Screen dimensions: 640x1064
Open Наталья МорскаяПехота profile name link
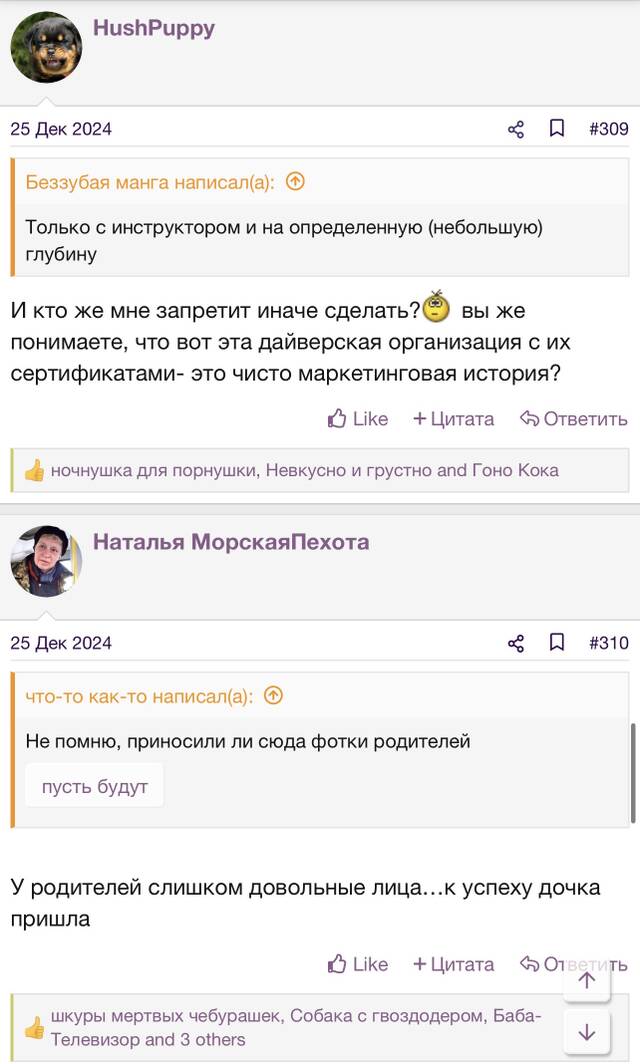pyautogui.click(x=231, y=542)
